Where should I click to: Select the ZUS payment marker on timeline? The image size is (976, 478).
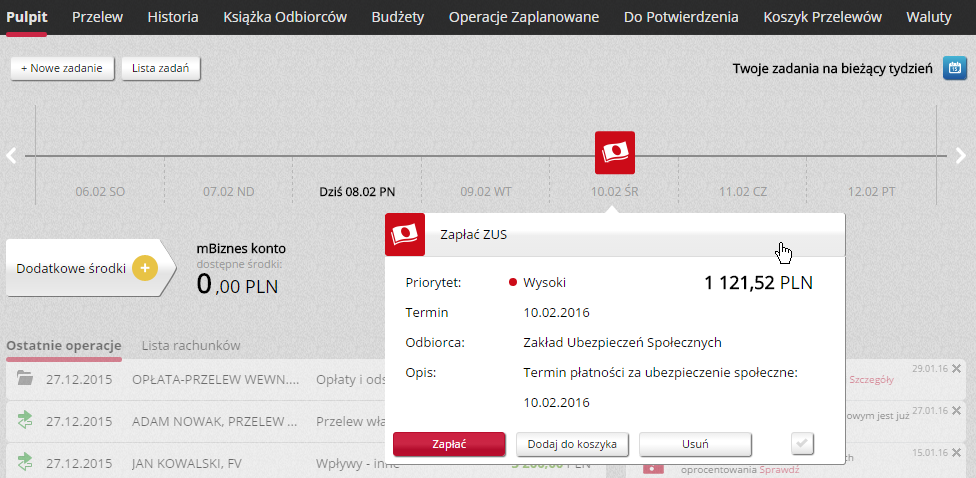tap(615, 152)
